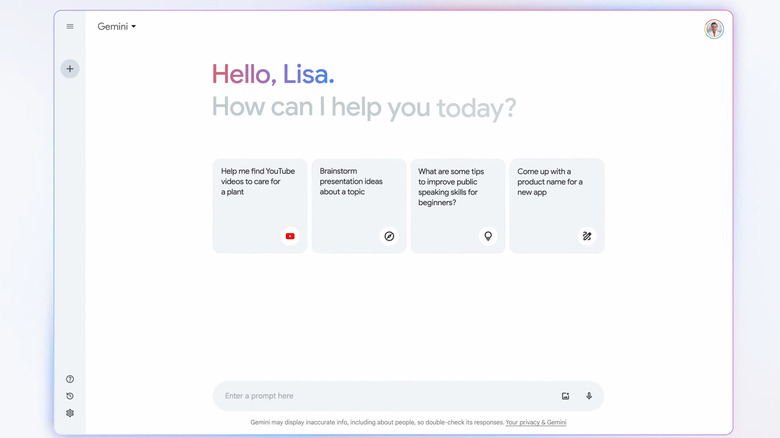Open the user profile avatar
Viewport: 780px width, 438px height.
[714, 29]
